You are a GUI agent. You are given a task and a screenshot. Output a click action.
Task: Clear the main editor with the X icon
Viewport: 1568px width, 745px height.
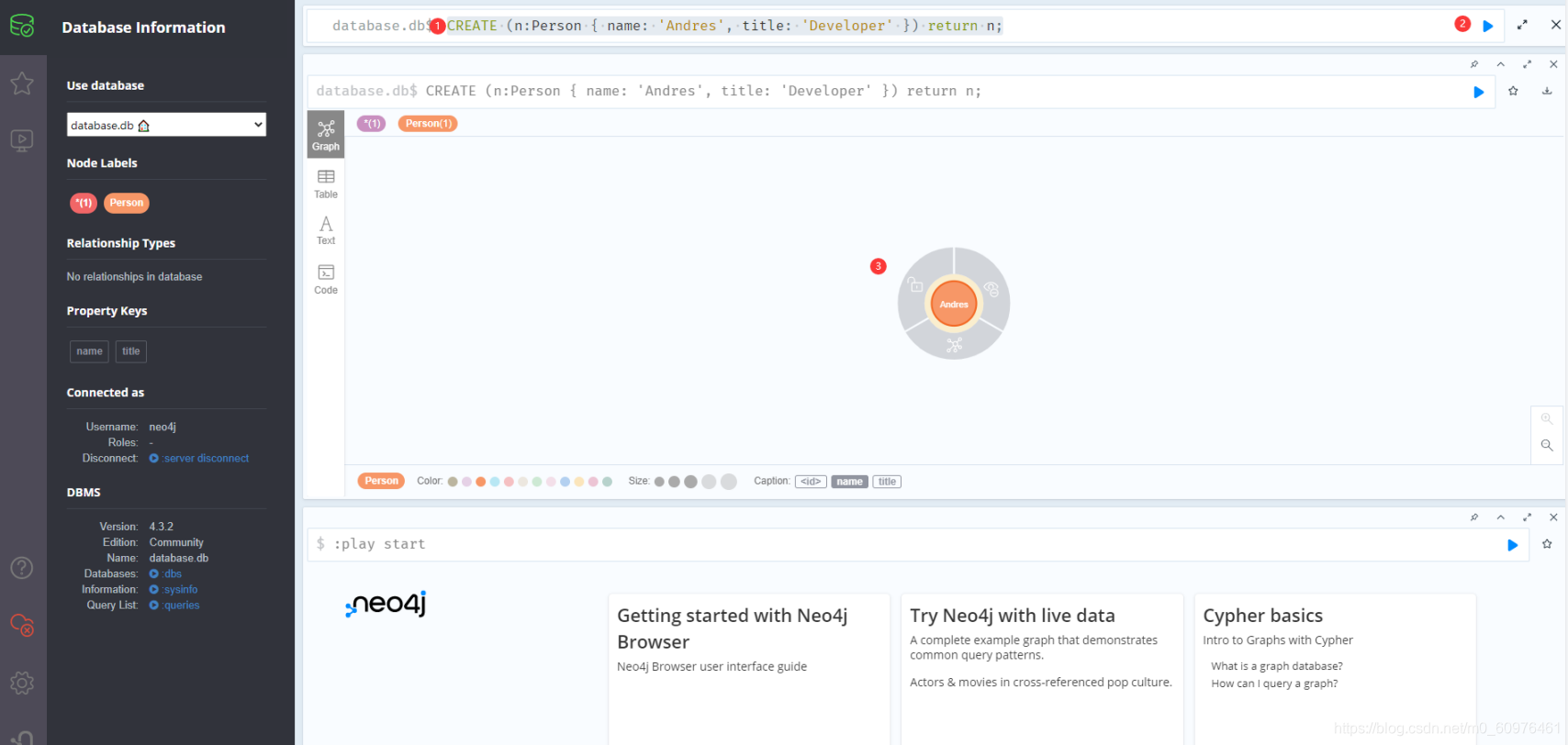tap(1556, 25)
